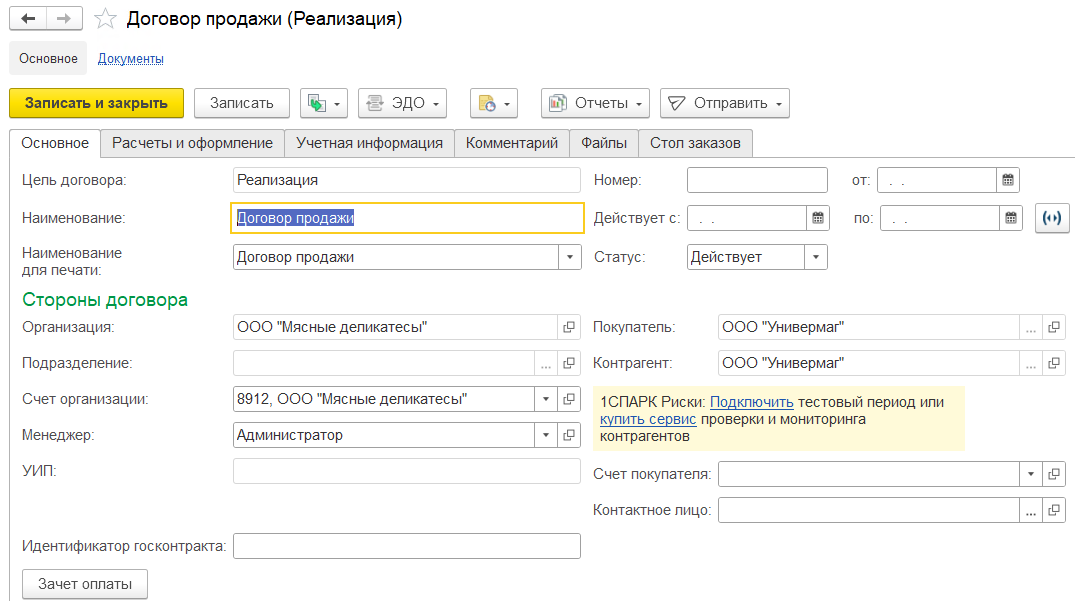Open calendar for 'Действует с' date
1075x601 pixels.
click(819, 218)
